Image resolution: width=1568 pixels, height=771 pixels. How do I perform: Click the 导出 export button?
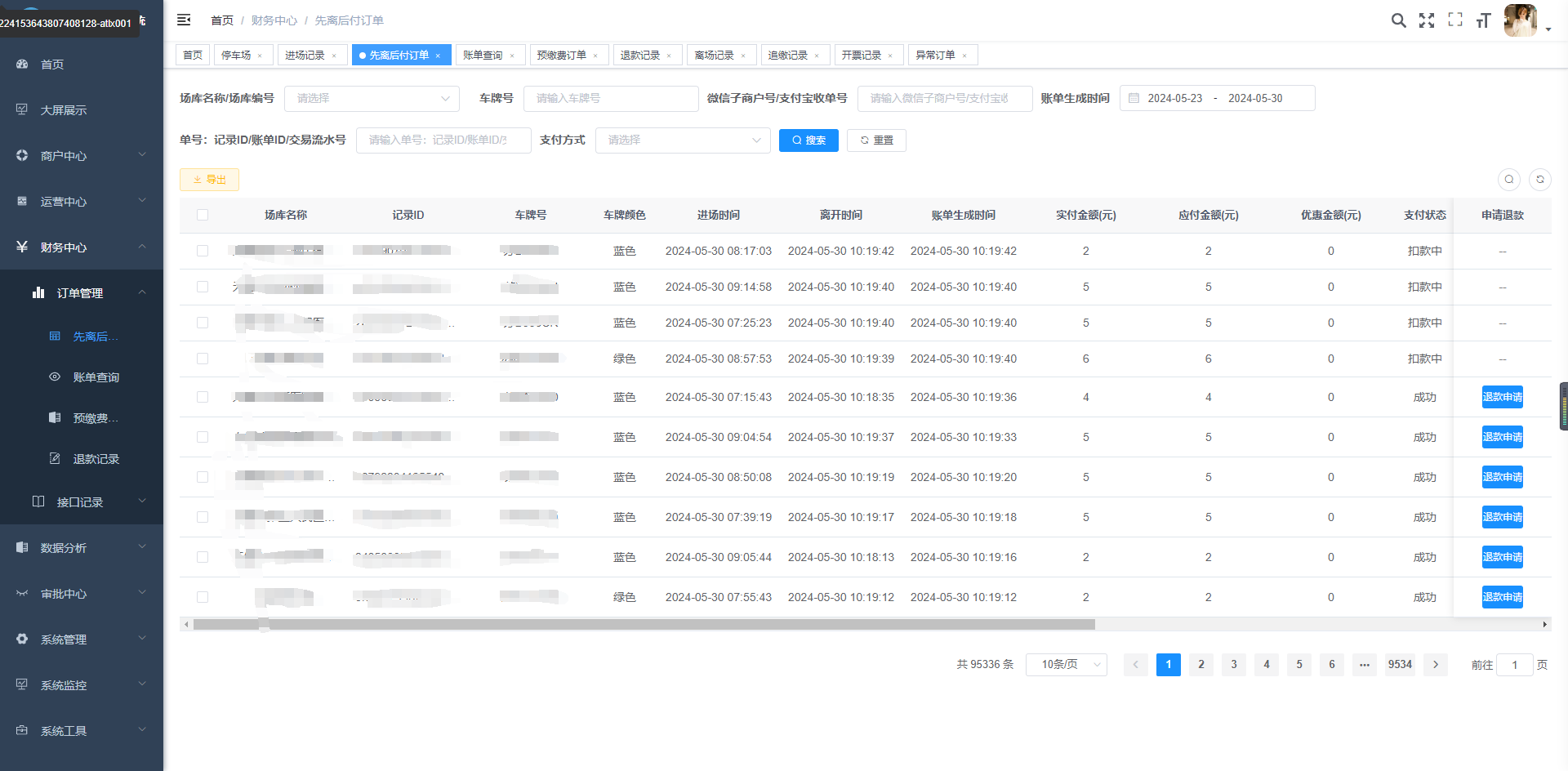tap(209, 180)
